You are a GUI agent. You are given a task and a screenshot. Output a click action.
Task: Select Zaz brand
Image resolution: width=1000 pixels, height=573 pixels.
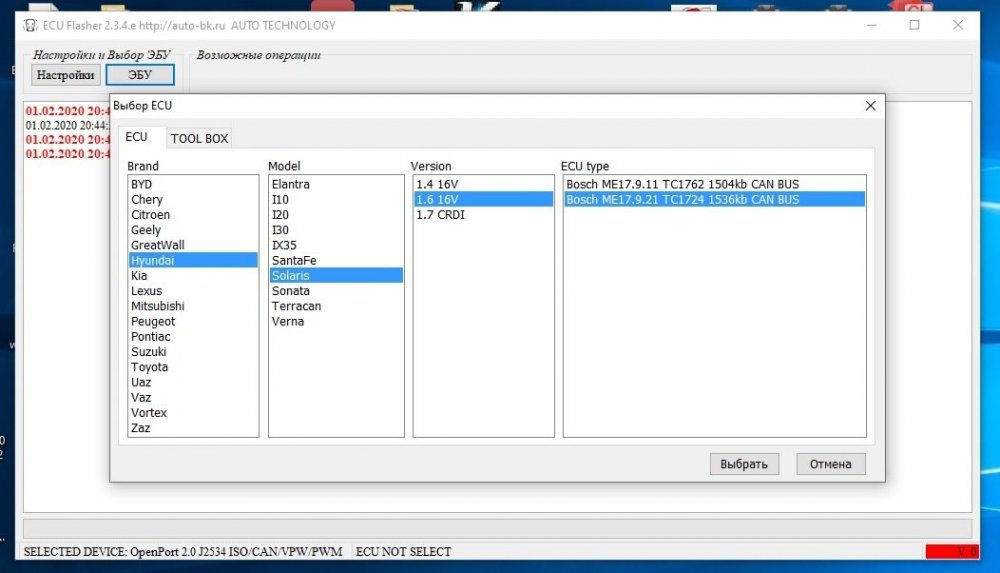[193, 428]
